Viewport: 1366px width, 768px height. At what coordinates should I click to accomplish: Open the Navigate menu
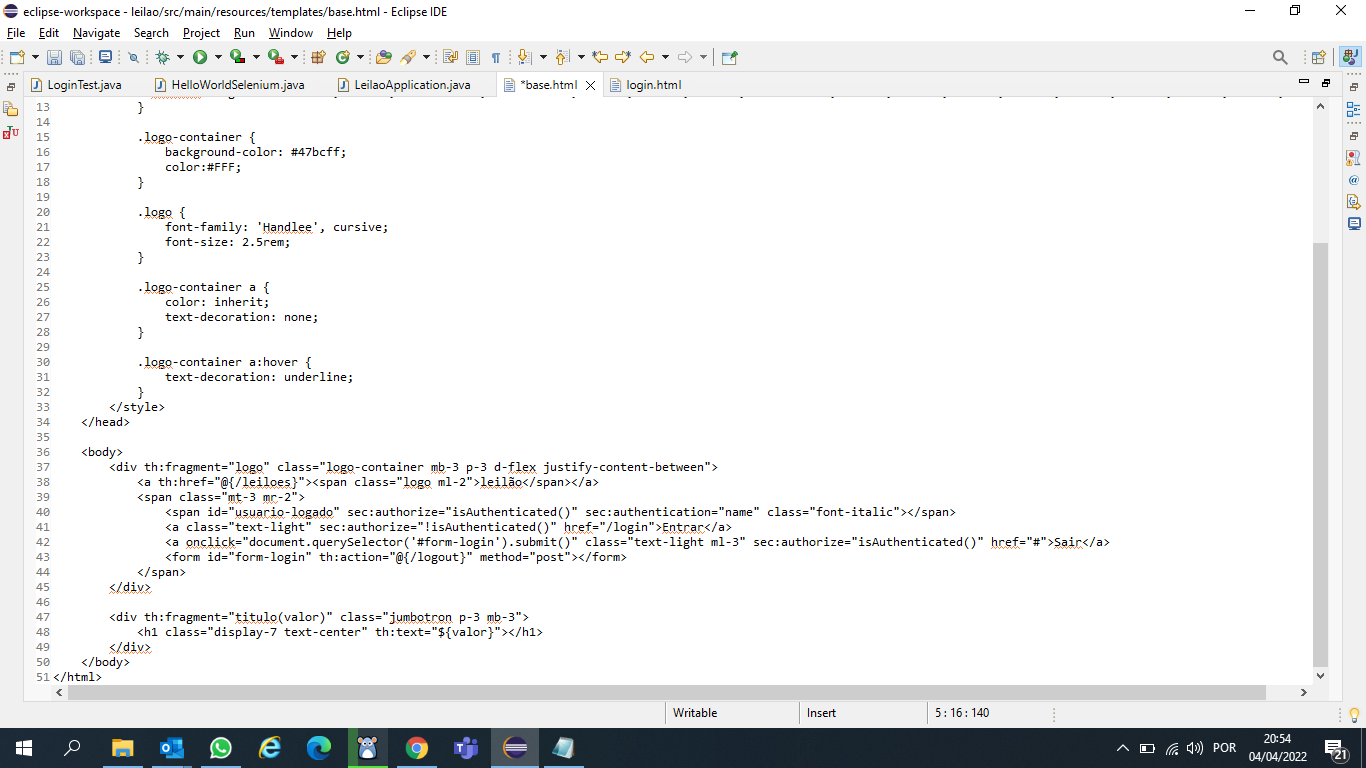tap(96, 33)
